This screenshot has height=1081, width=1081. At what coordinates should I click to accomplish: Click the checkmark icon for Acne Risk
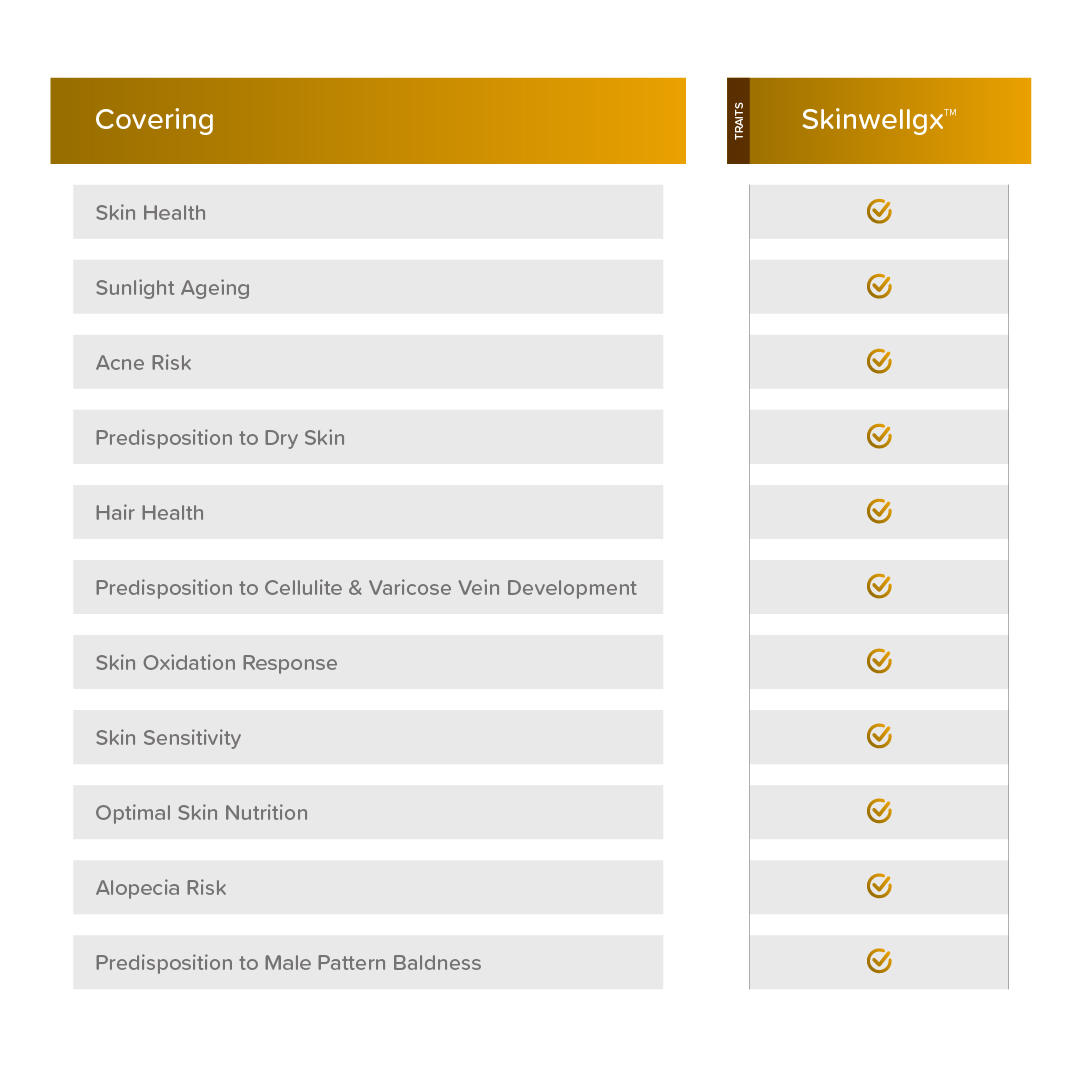point(879,361)
